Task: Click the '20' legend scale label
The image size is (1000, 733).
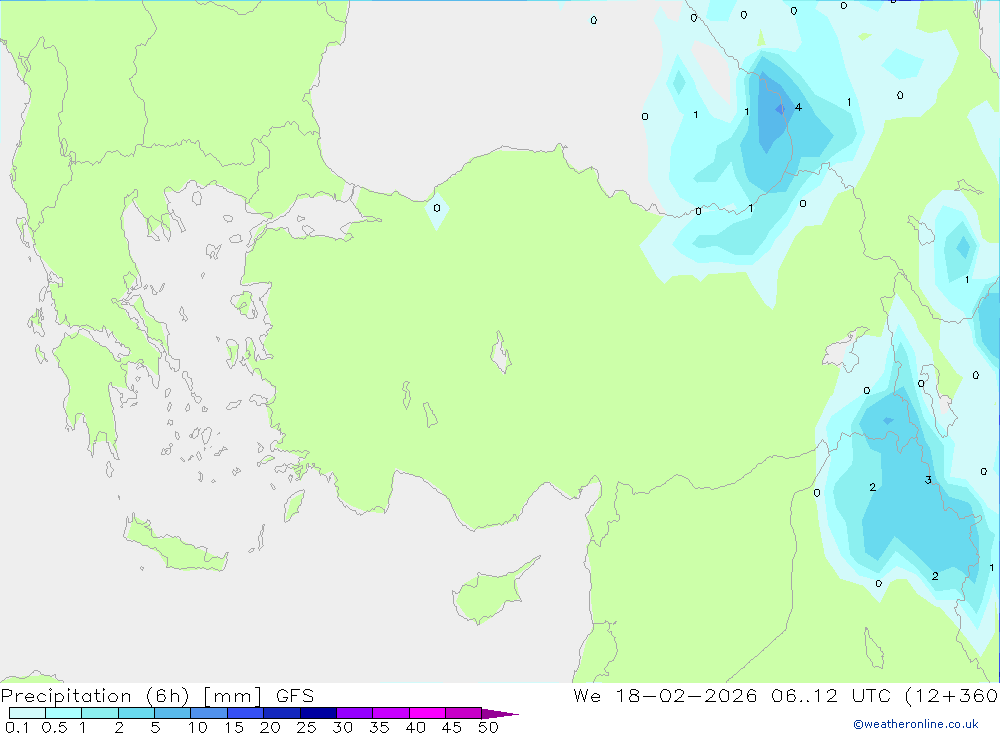Action: 270,727
